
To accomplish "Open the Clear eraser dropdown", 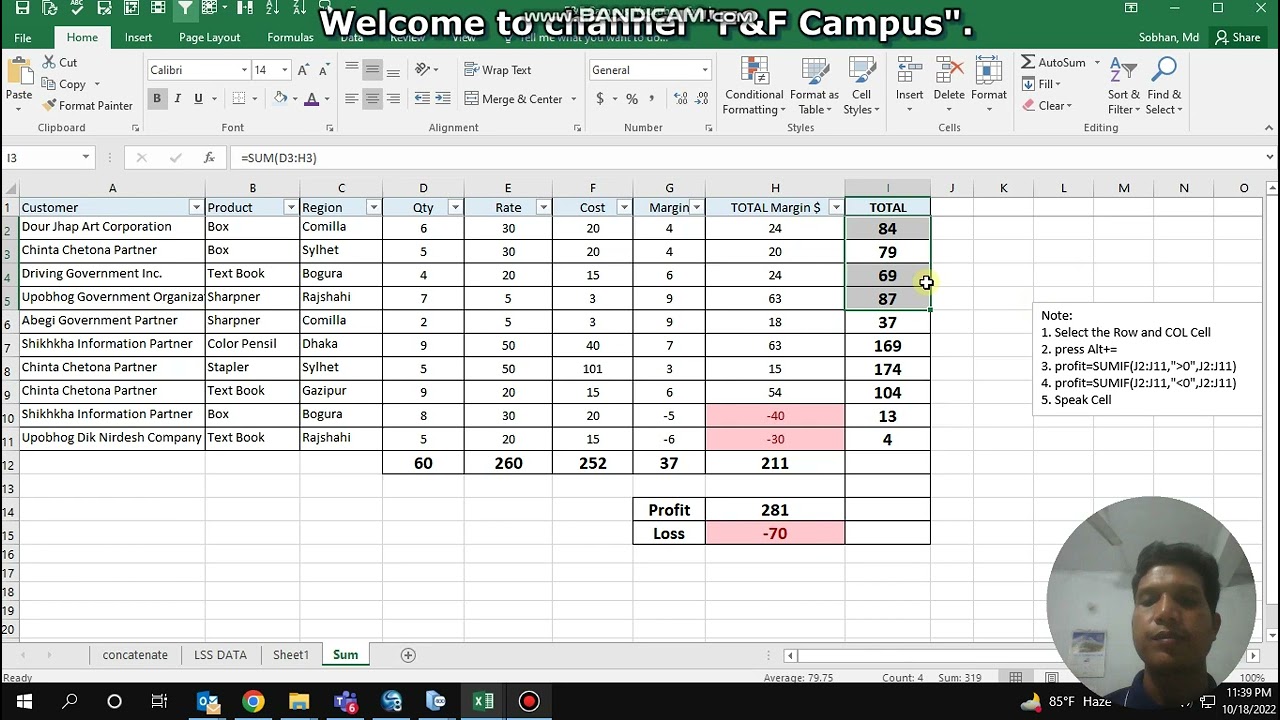I will [x=1047, y=106].
